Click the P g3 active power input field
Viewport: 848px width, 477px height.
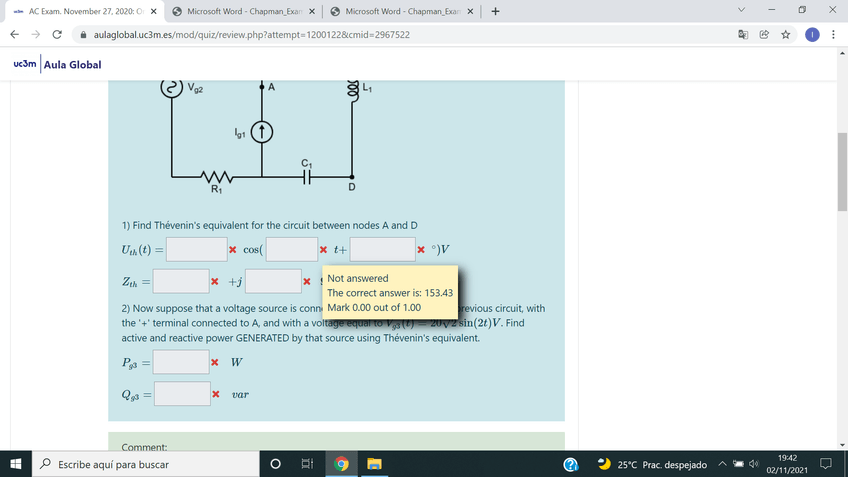tap(181, 362)
